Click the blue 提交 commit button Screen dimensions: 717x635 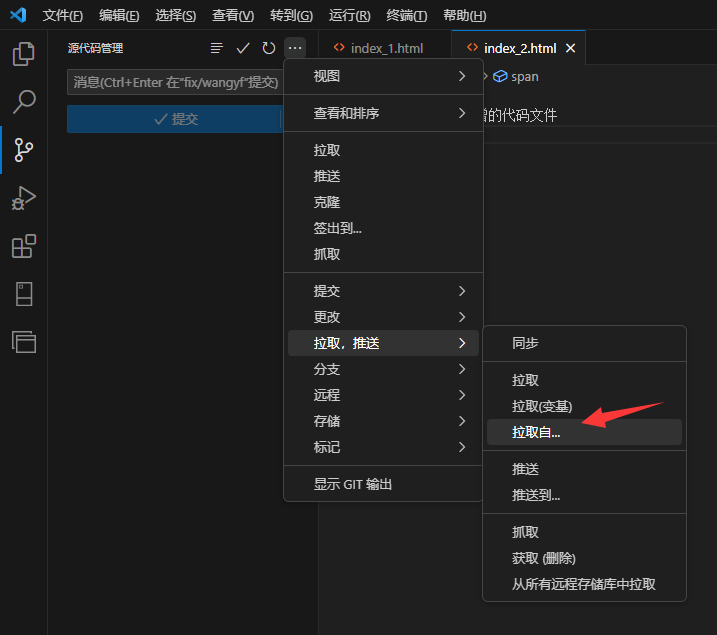[x=174, y=119]
